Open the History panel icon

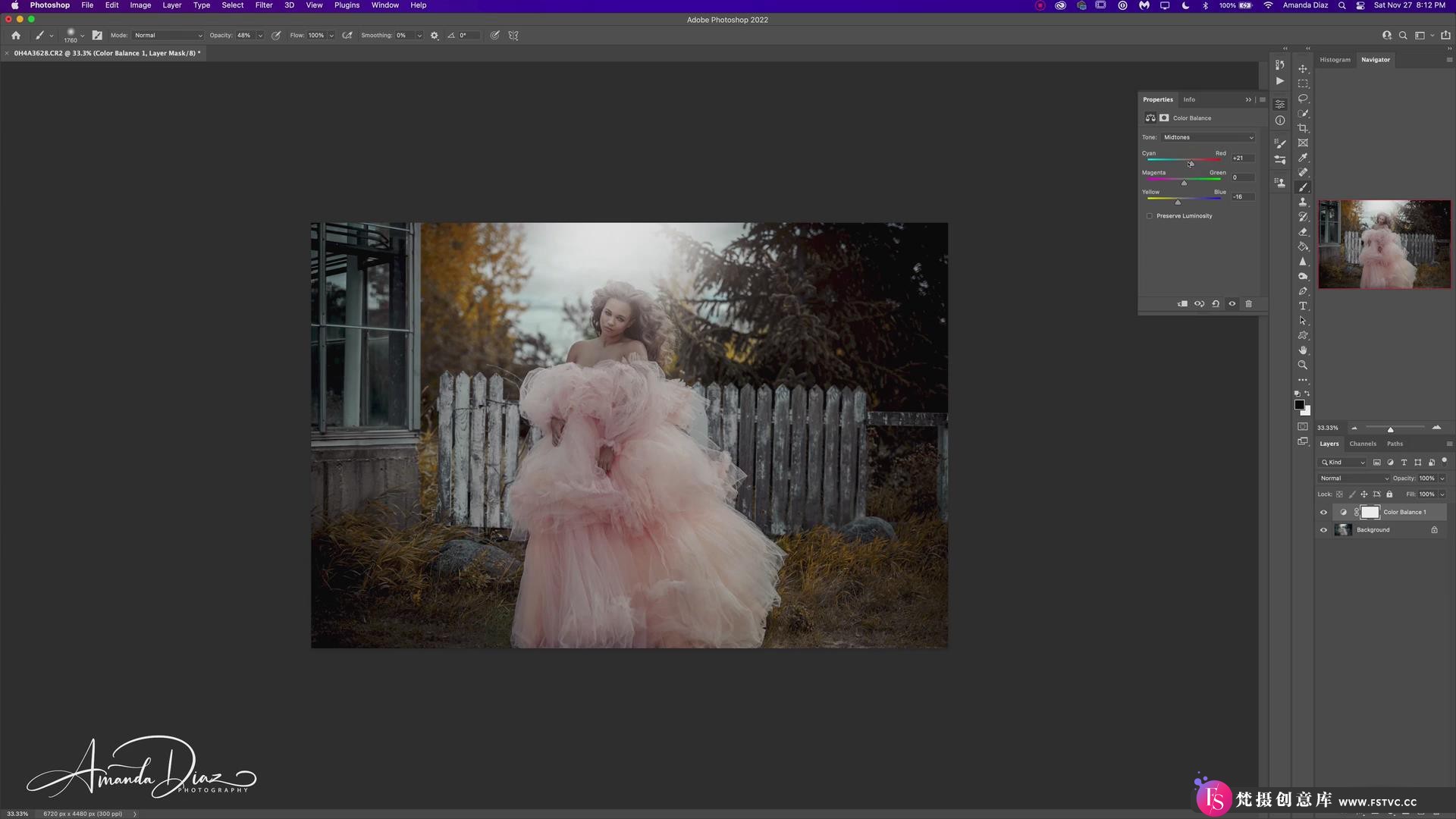point(1279,65)
